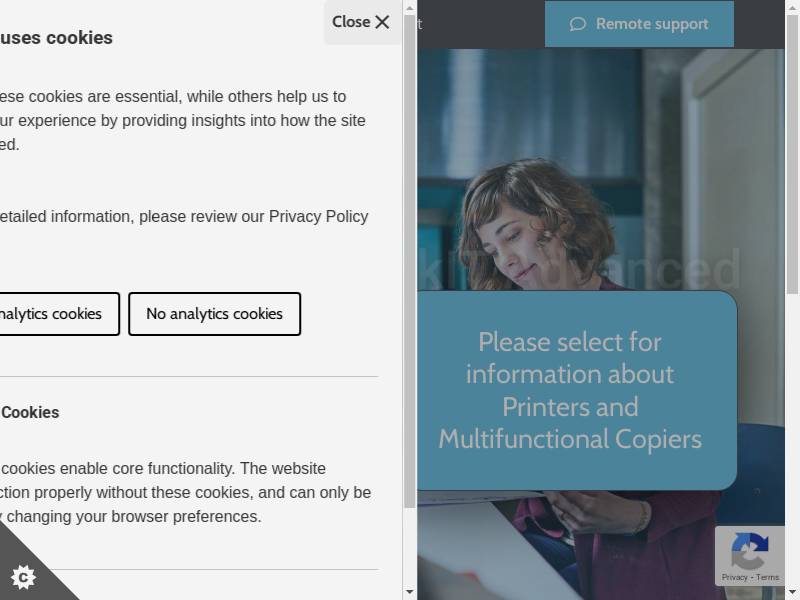Click the cookie panel scrollbar down arrow
Image resolution: width=800 pixels, height=600 pixels.
coord(409,592)
